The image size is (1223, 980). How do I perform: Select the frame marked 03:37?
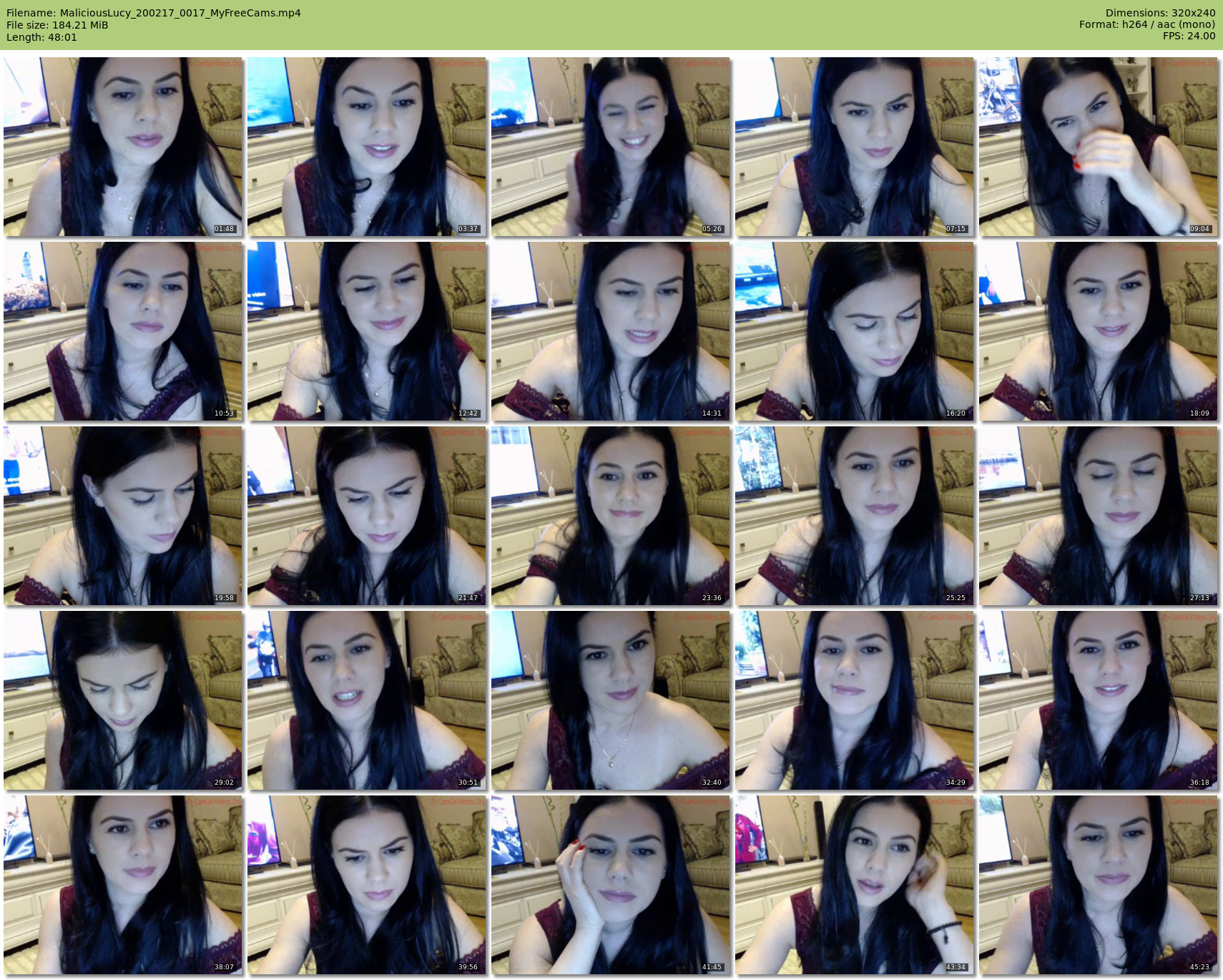tap(367, 147)
